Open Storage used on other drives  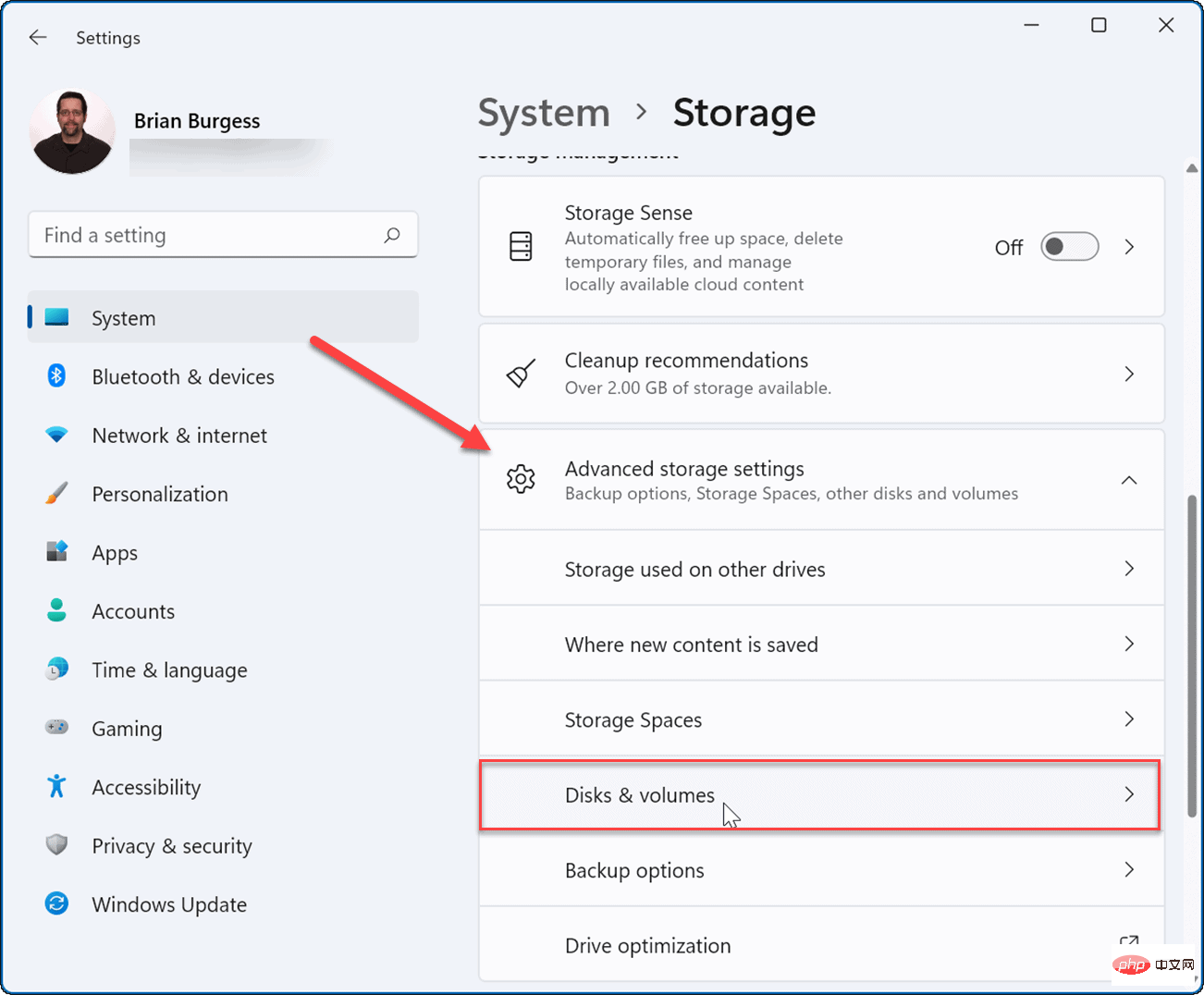pyautogui.click(x=821, y=569)
